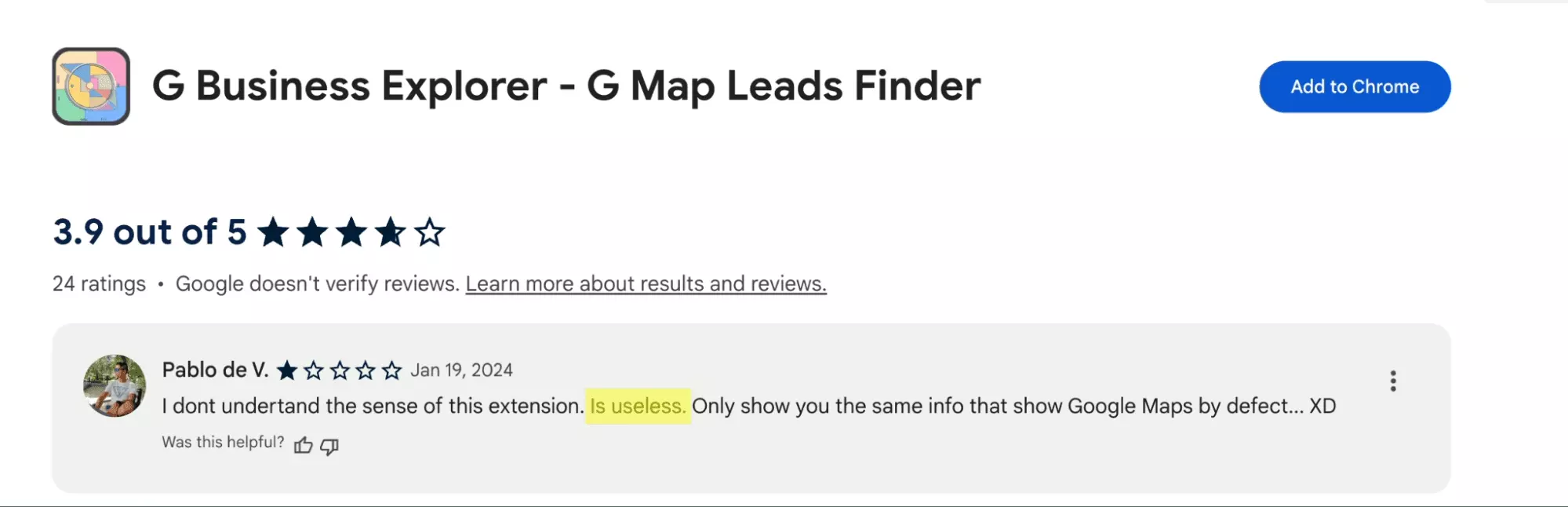This screenshot has width=1568, height=507.
Task: Click the second star in Pablo's rating
Action: pos(314,370)
